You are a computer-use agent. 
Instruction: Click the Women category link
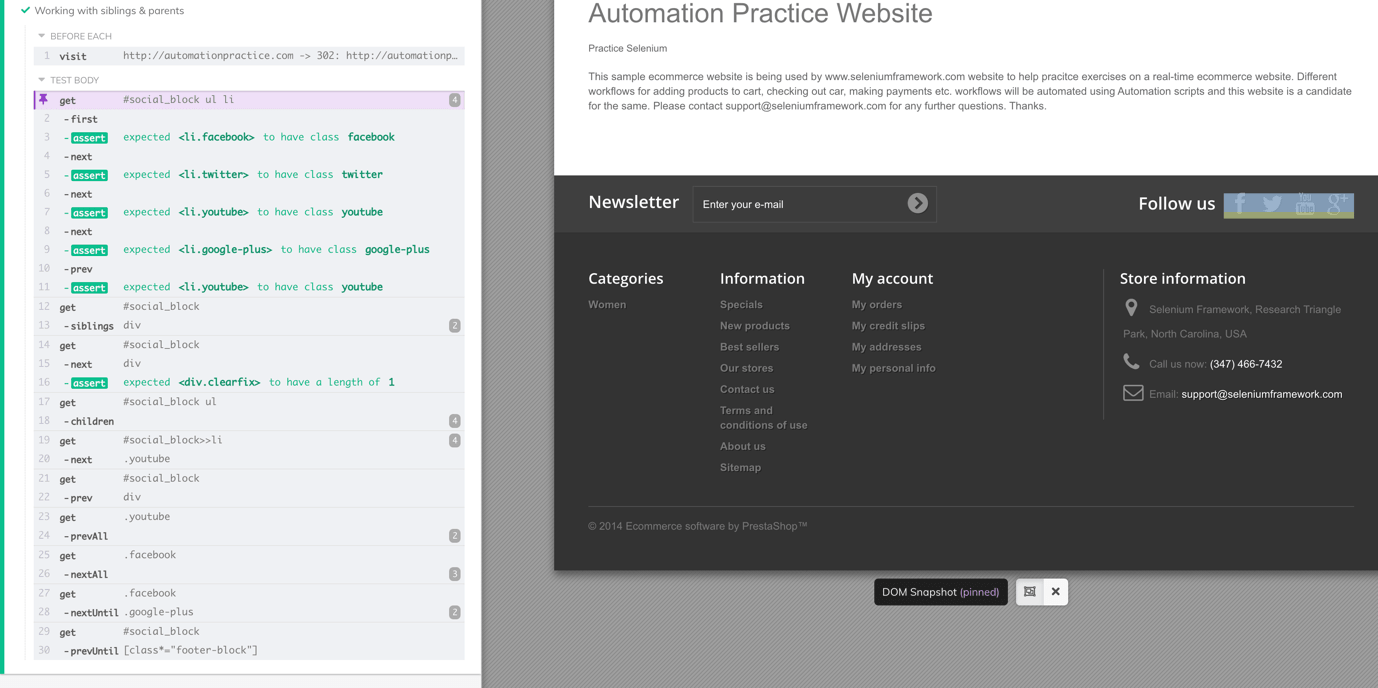tap(607, 305)
